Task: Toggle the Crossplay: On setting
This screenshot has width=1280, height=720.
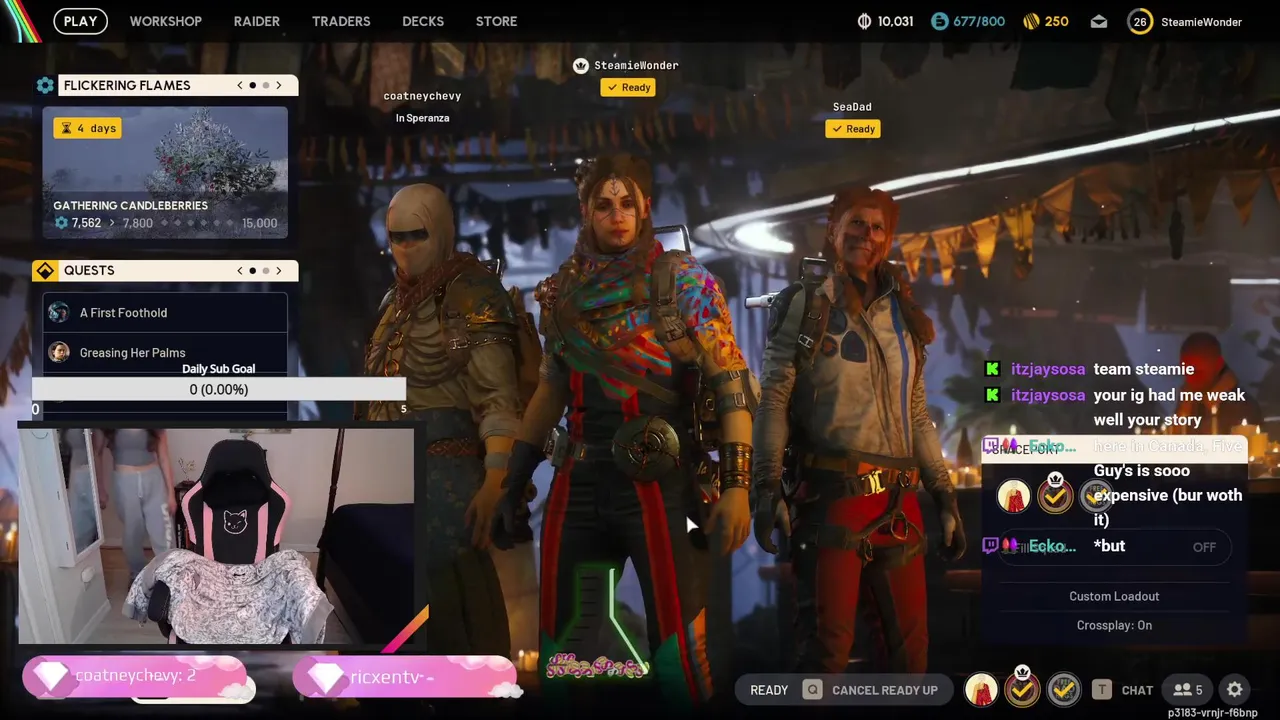Action: [1114, 625]
